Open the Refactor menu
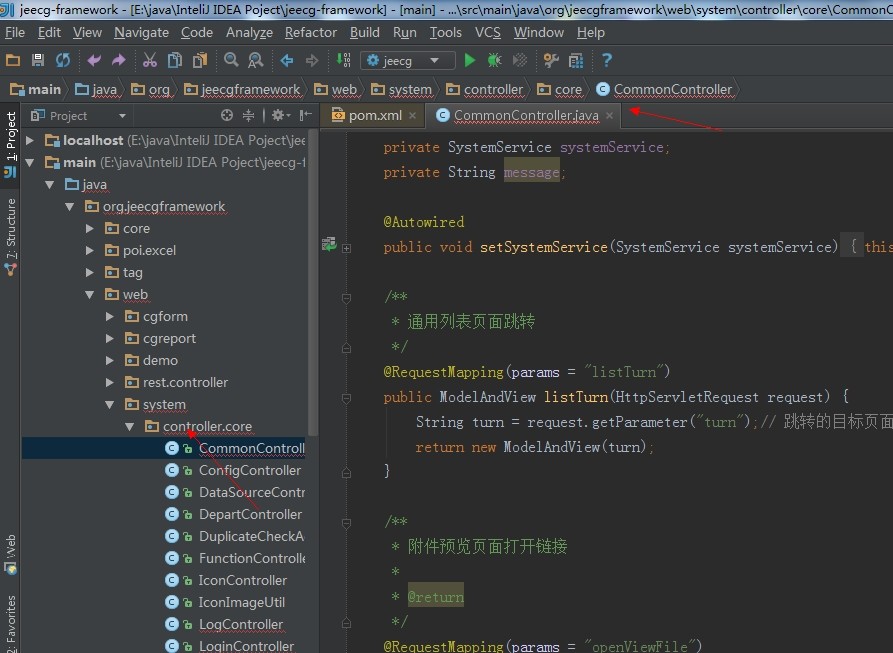This screenshot has width=893, height=653. (310, 32)
